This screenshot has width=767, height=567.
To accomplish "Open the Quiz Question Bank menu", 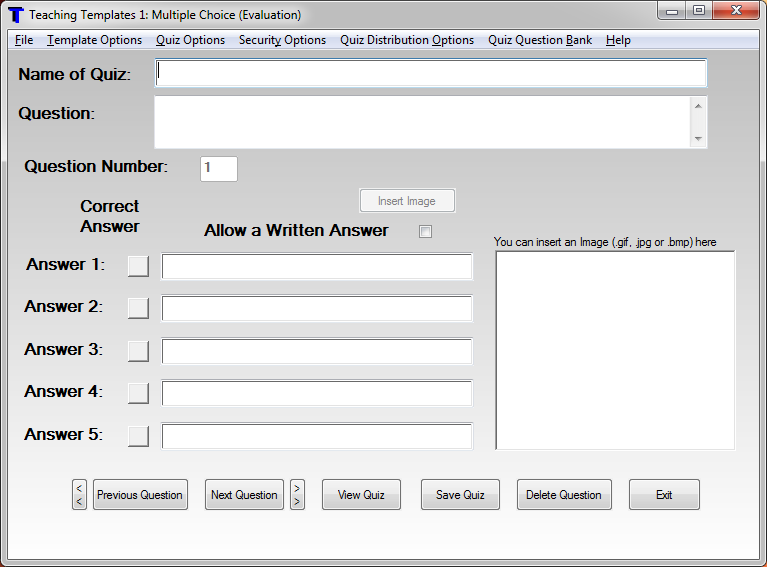I will (x=540, y=40).
